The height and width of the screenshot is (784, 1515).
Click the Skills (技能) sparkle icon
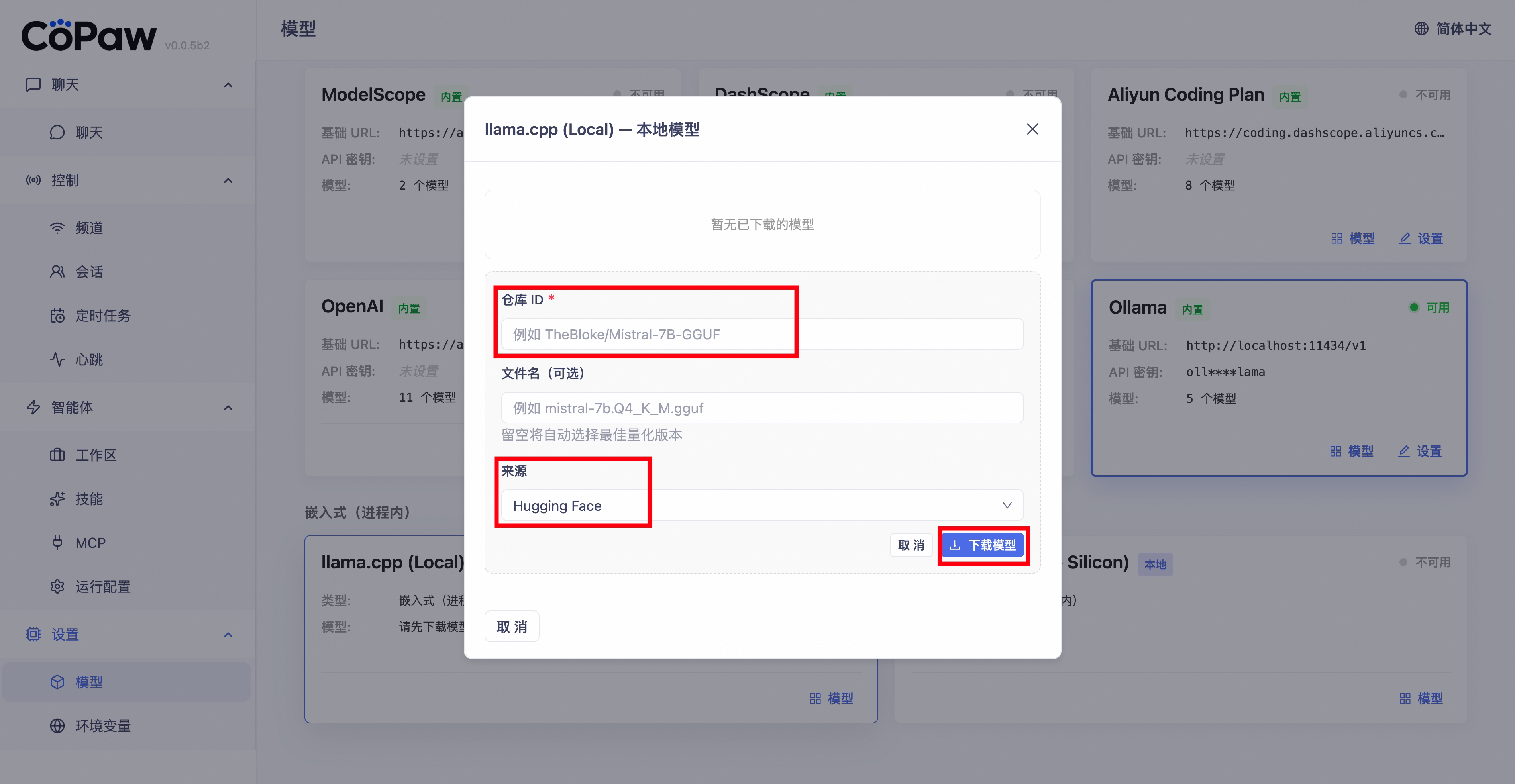tap(57, 499)
